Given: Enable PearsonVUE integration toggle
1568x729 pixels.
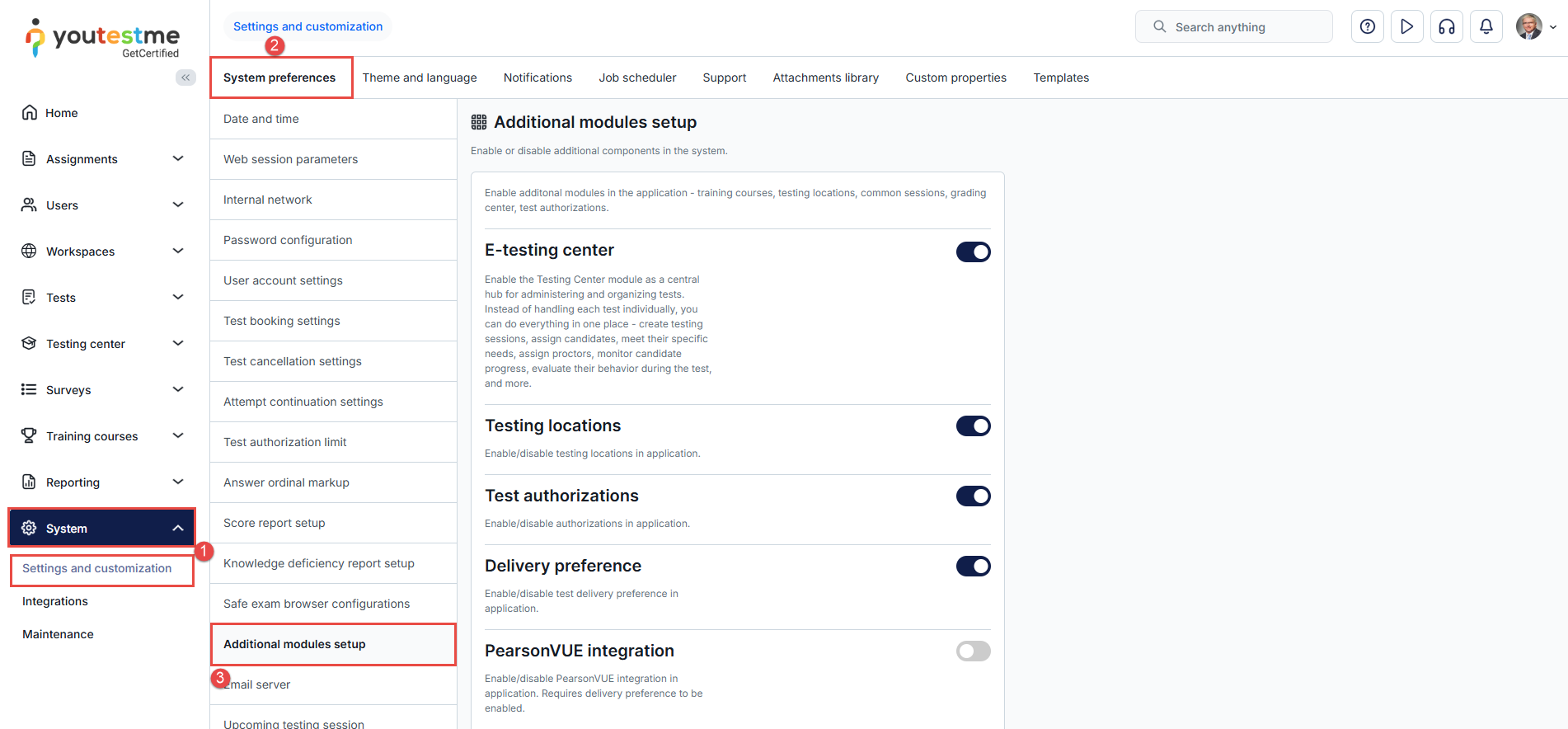Looking at the screenshot, I should pyautogui.click(x=974, y=651).
